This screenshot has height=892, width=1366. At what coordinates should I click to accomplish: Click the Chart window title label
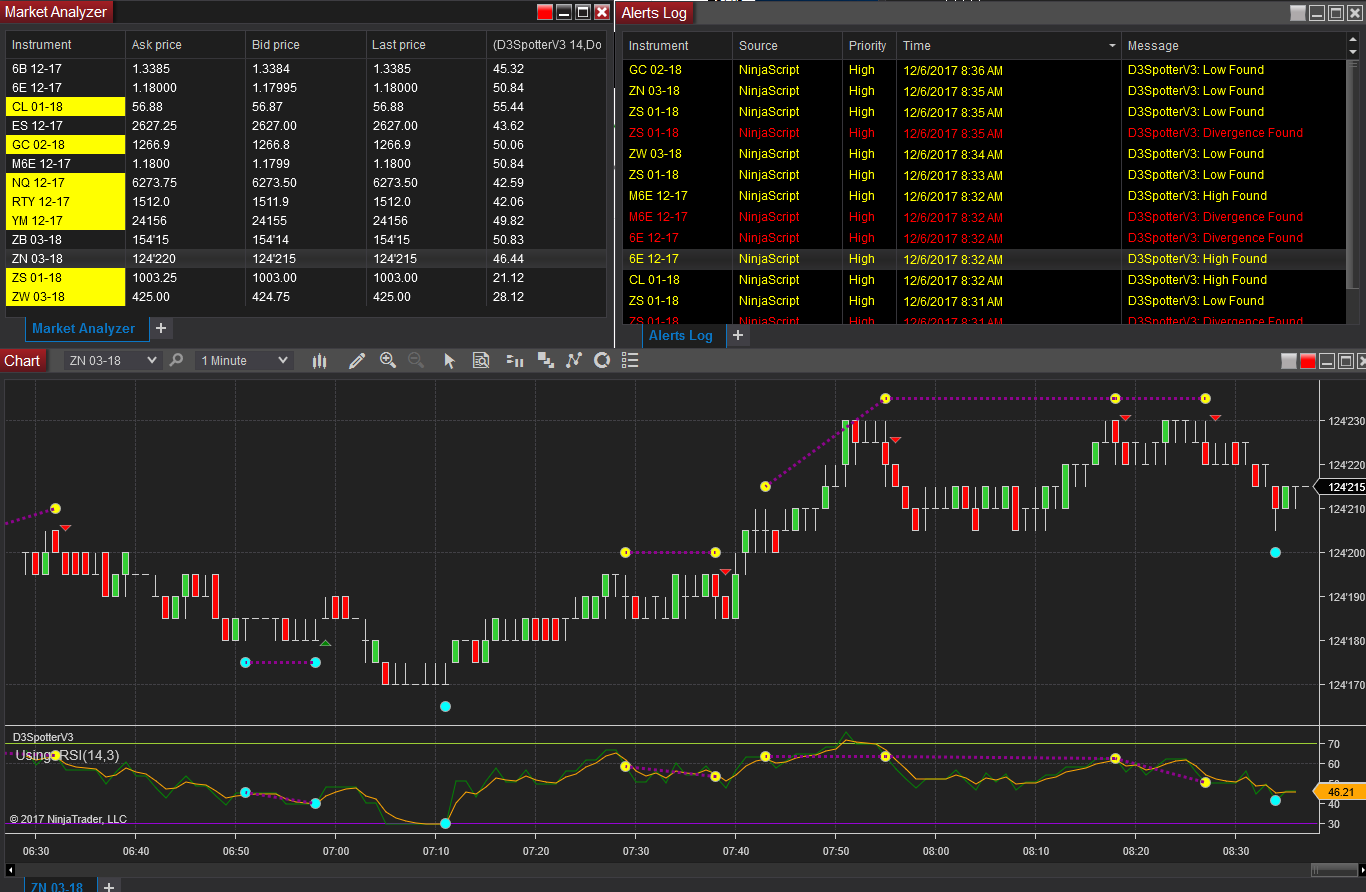[22, 361]
